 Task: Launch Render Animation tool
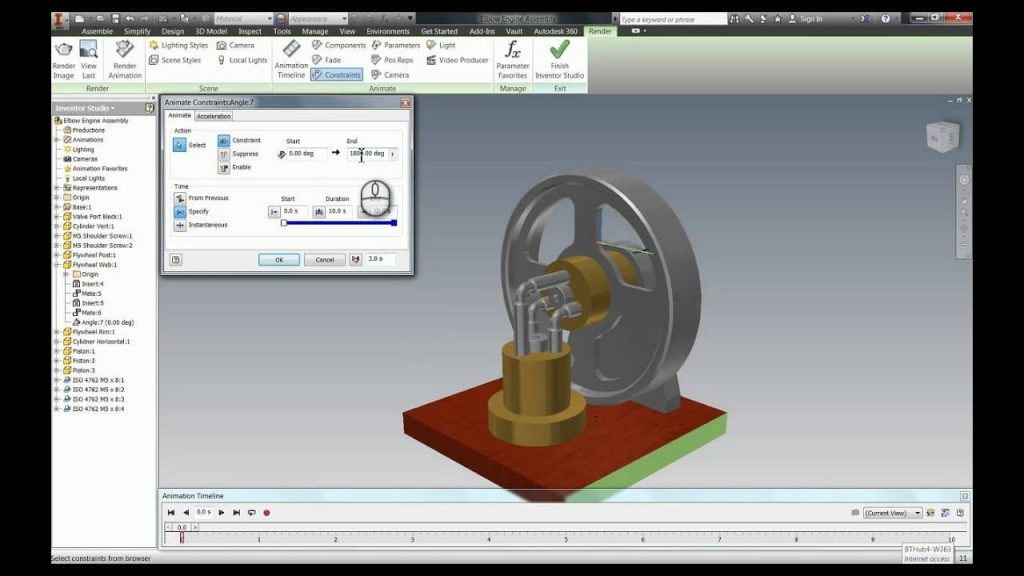[x=124, y=59]
